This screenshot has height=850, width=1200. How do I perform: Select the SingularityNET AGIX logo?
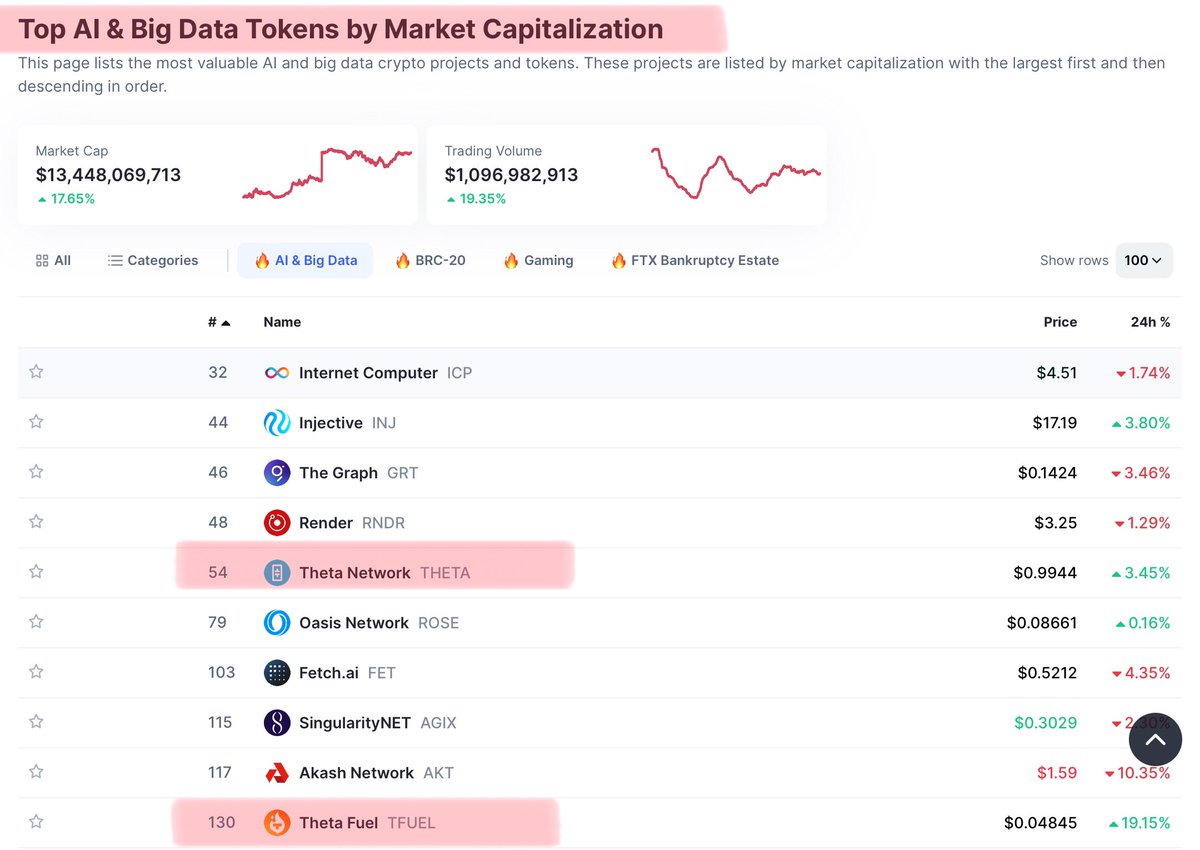click(276, 722)
